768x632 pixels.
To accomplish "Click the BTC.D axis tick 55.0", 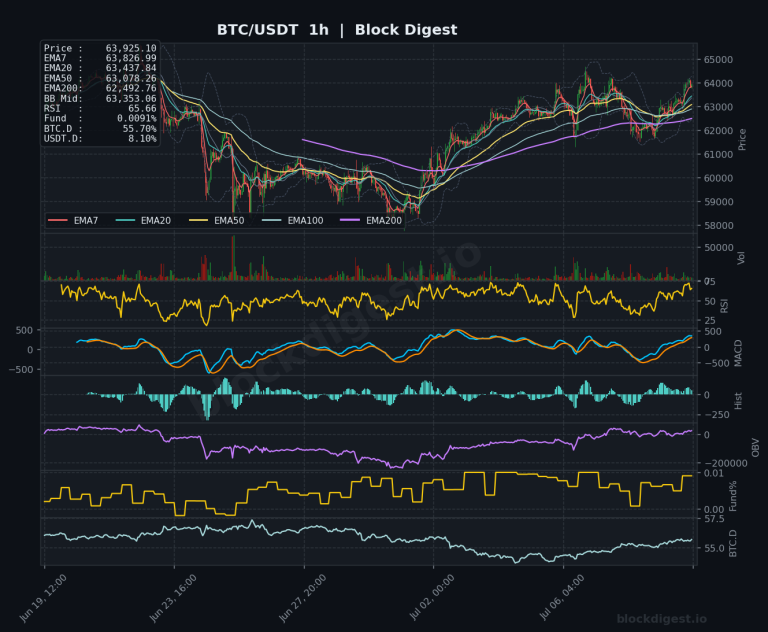I will [714, 548].
